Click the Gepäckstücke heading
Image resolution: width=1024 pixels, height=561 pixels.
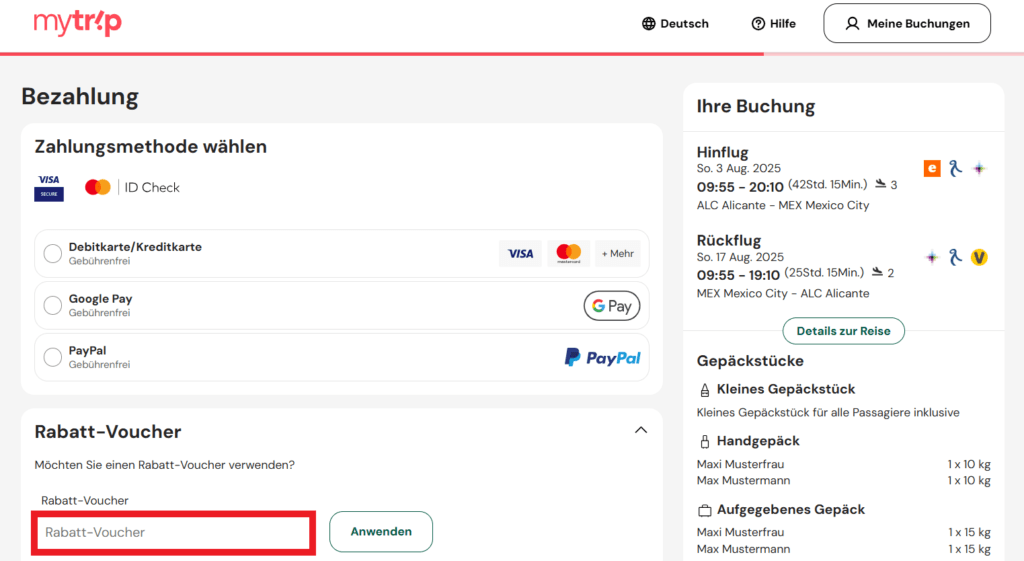pos(750,361)
